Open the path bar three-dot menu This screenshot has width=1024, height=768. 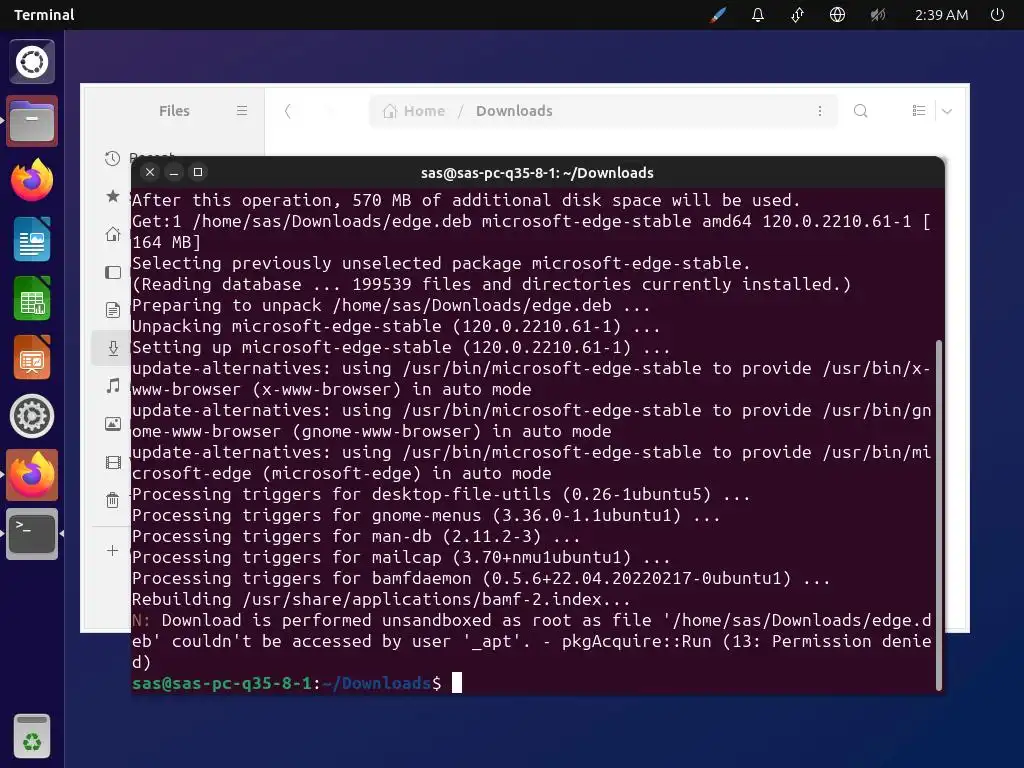[x=820, y=111]
